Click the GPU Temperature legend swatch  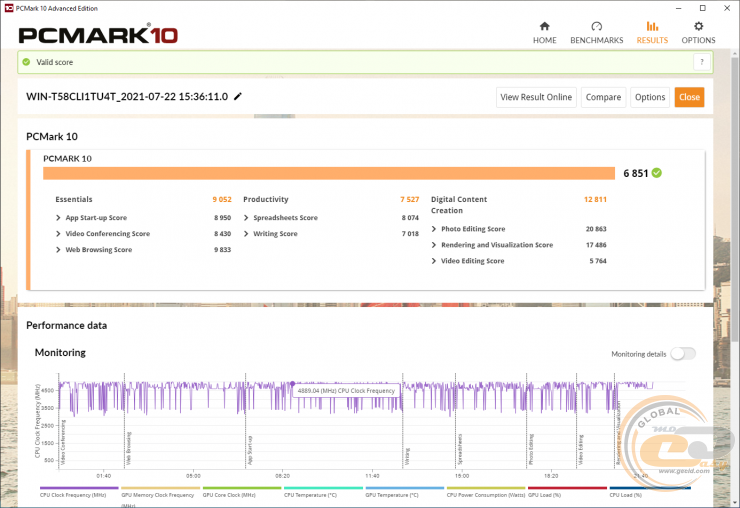(405, 488)
